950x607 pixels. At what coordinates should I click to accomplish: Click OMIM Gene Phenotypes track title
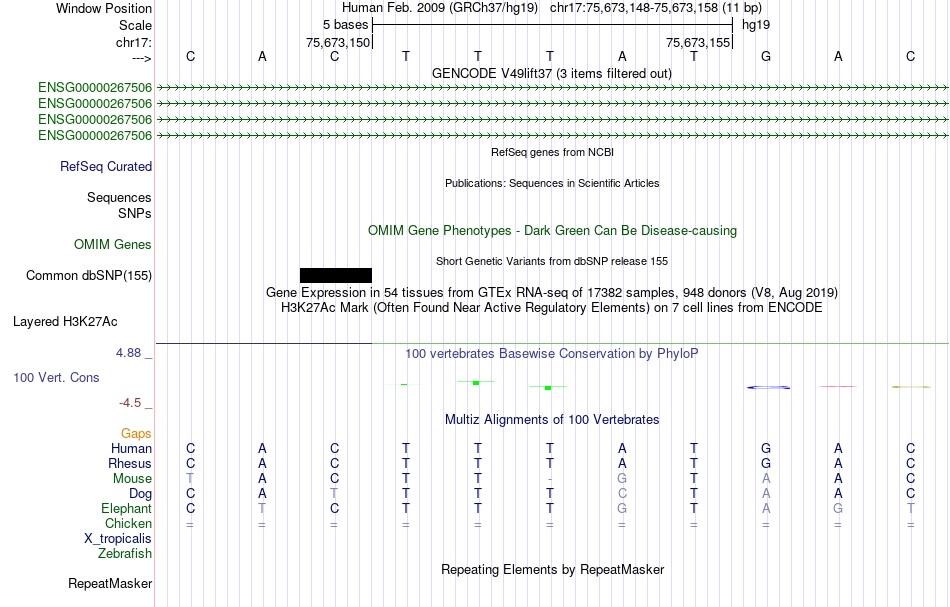pos(553,231)
